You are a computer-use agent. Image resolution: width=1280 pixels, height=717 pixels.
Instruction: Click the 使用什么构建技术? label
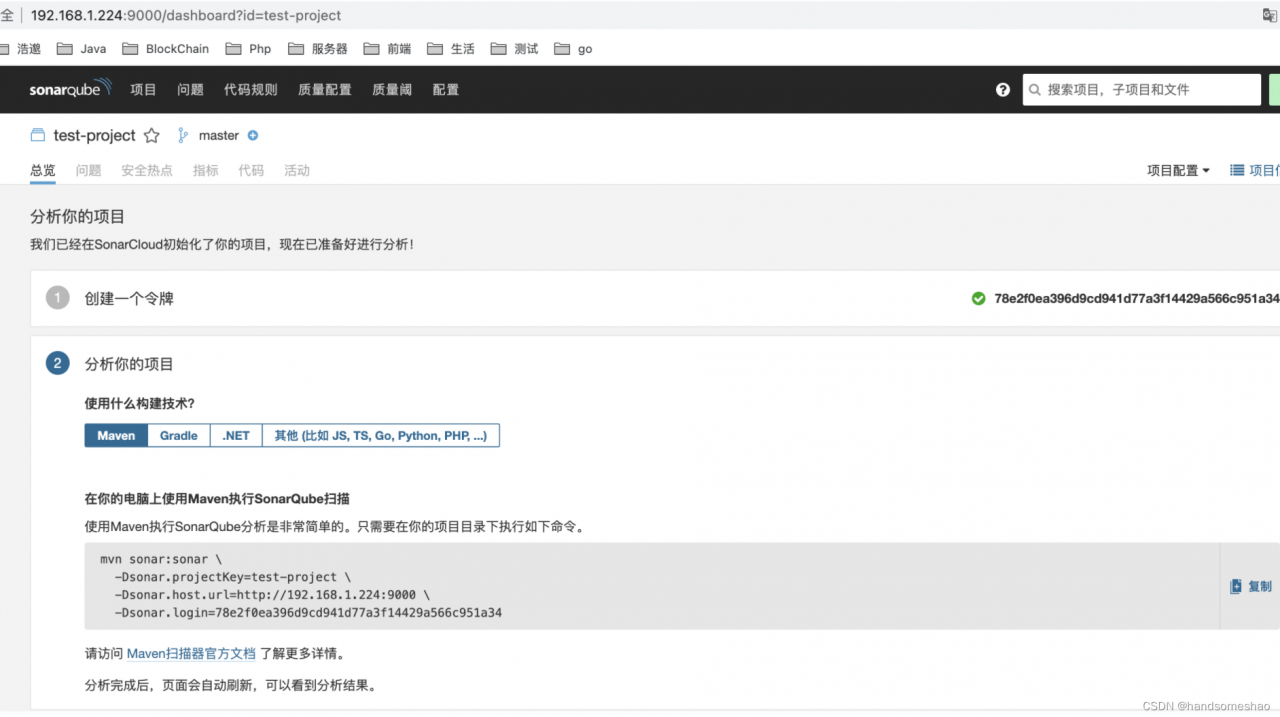[x=139, y=403]
